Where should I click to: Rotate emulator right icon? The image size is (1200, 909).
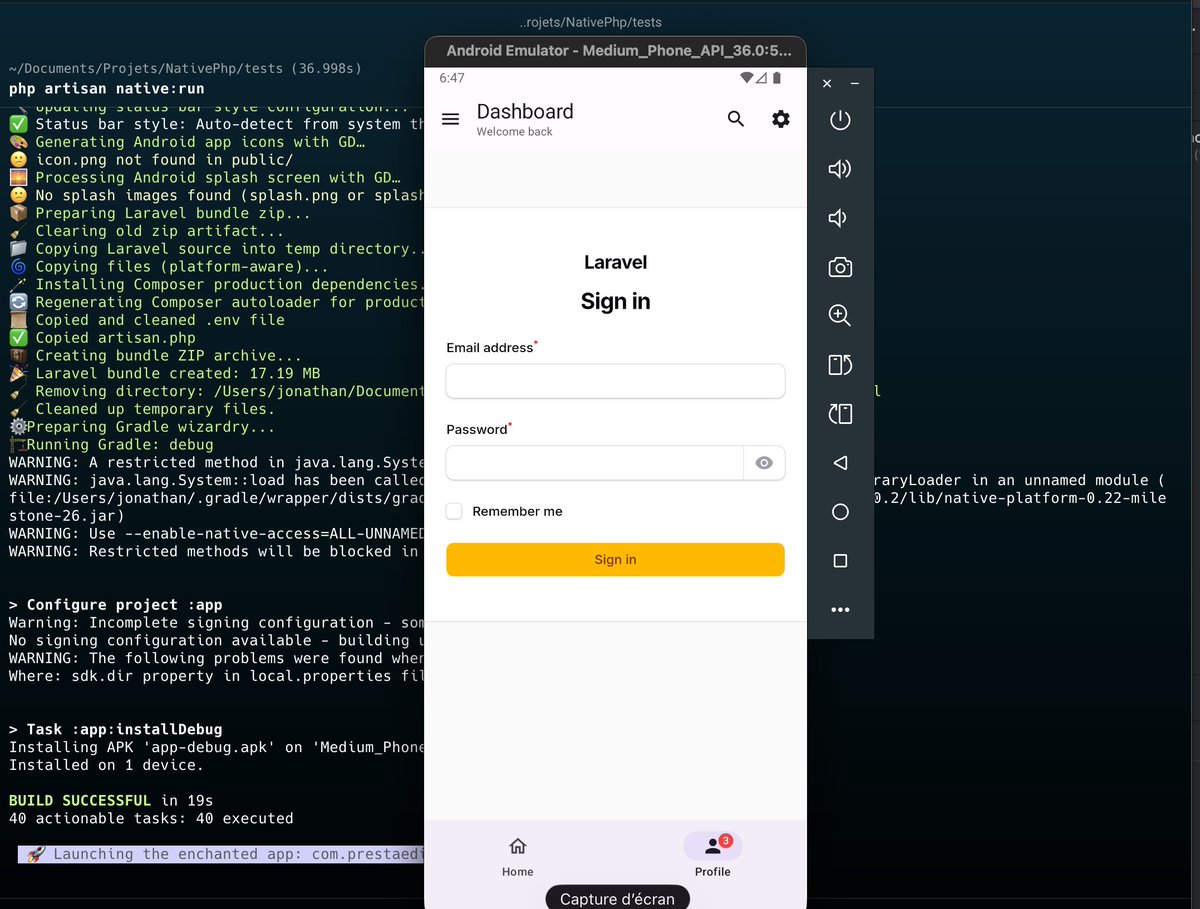point(840,413)
